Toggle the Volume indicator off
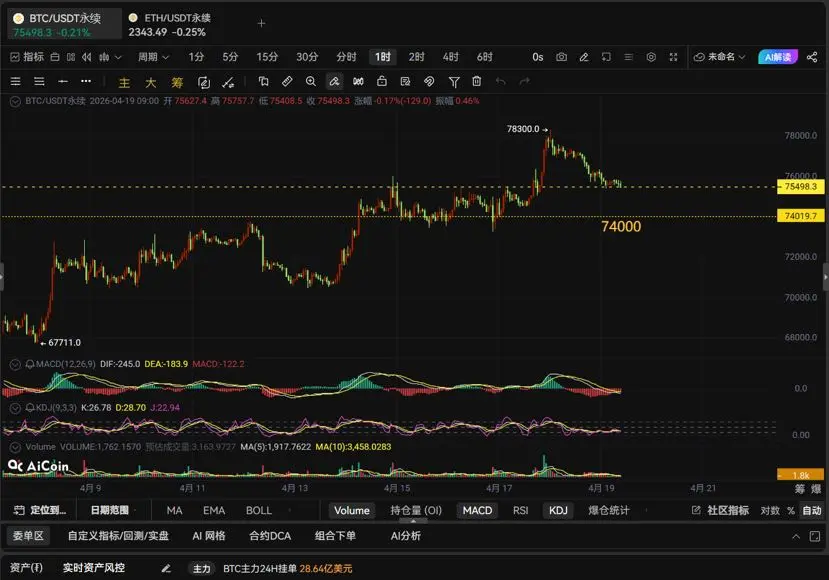The height and width of the screenshot is (580, 829). tap(352, 510)
